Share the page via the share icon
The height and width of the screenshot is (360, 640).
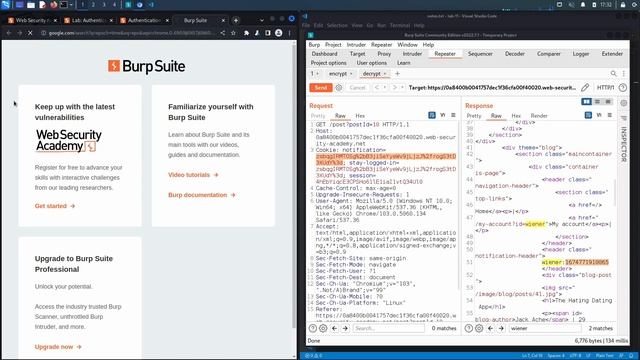pyautogui.click(x=222, y=33)
